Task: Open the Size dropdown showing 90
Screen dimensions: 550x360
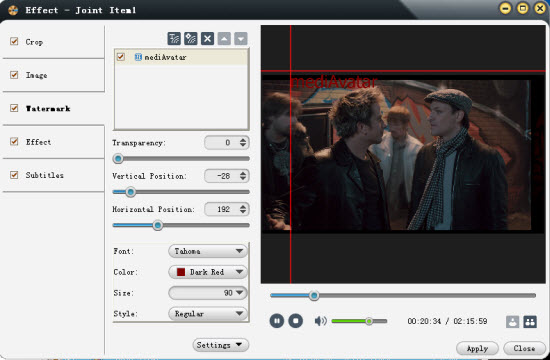Action: pyautogui.click(x=208, y=293)
